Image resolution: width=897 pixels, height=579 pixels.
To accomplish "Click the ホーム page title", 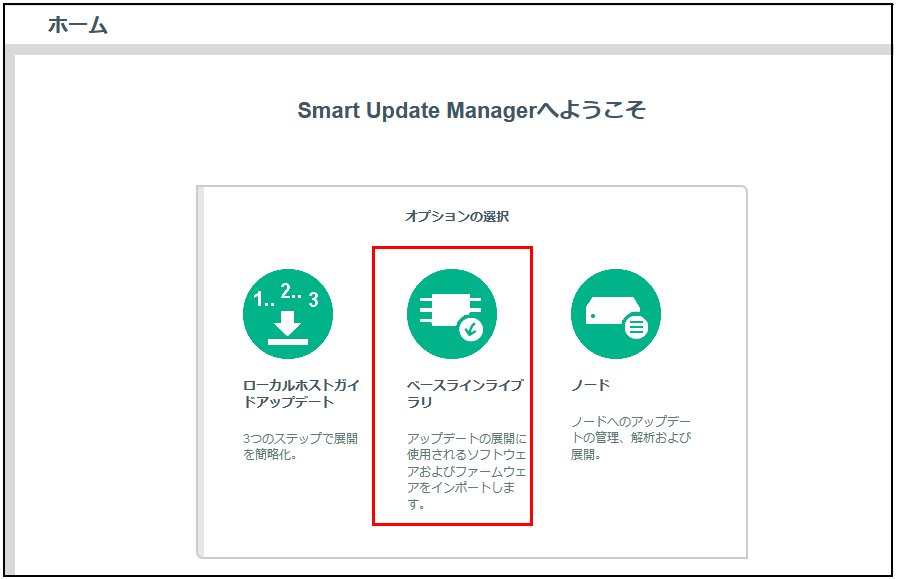I will point(78,25).
